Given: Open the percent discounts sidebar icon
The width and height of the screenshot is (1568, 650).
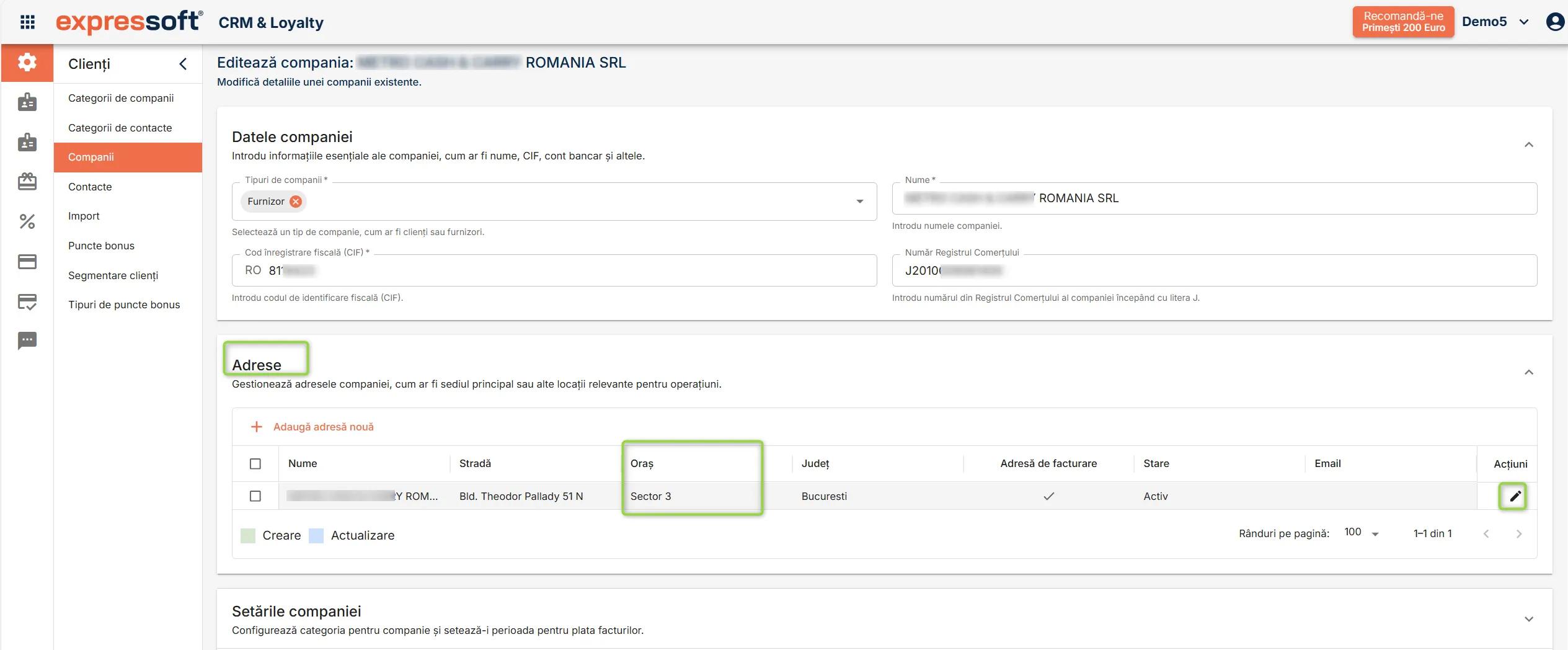Looking at the screenshot, I should [x=27, y=221].
